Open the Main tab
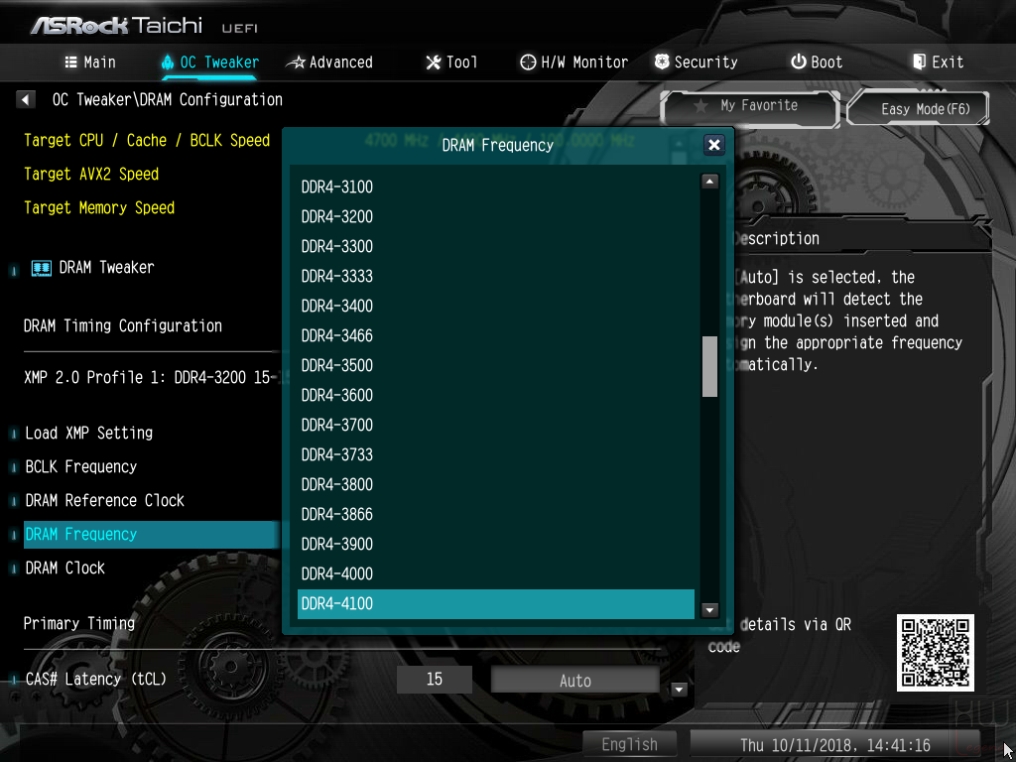The image size is (1016, 762). coord(90,62)
